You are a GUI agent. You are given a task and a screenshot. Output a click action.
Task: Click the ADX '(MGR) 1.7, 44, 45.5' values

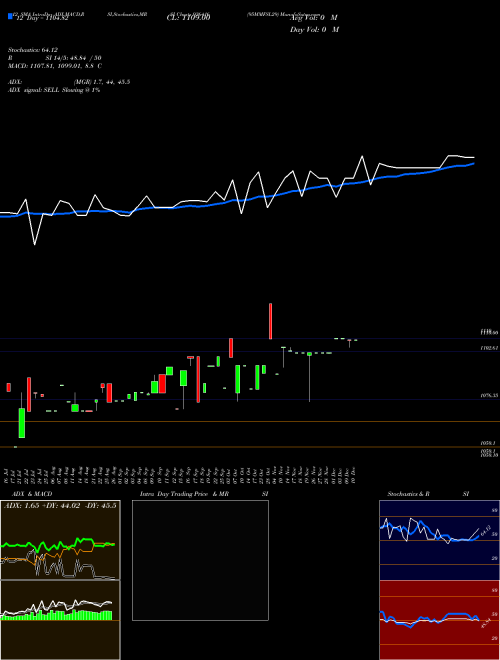click(101, 82)
